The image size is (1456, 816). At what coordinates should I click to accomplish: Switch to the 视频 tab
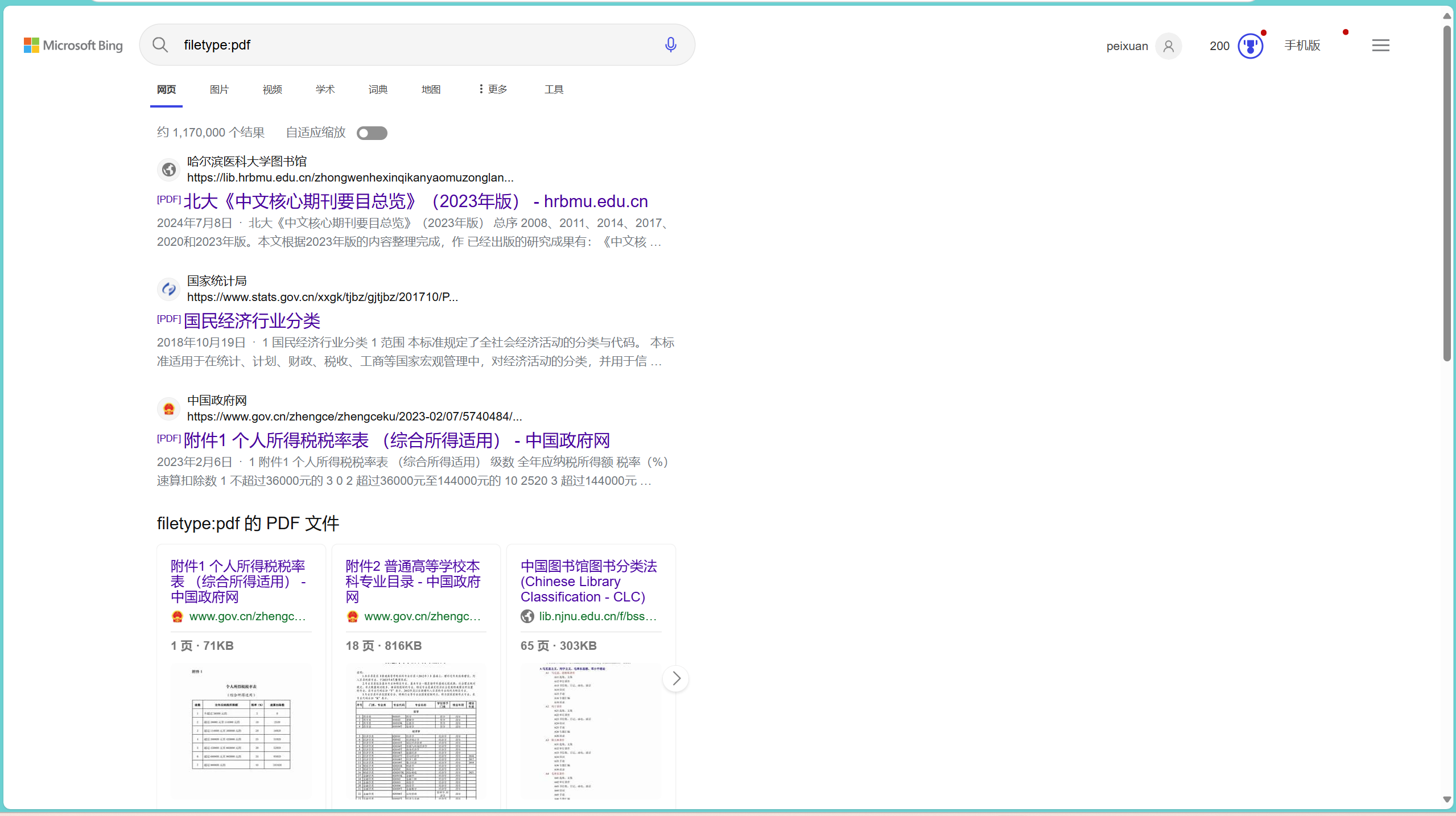coord(273,89)
